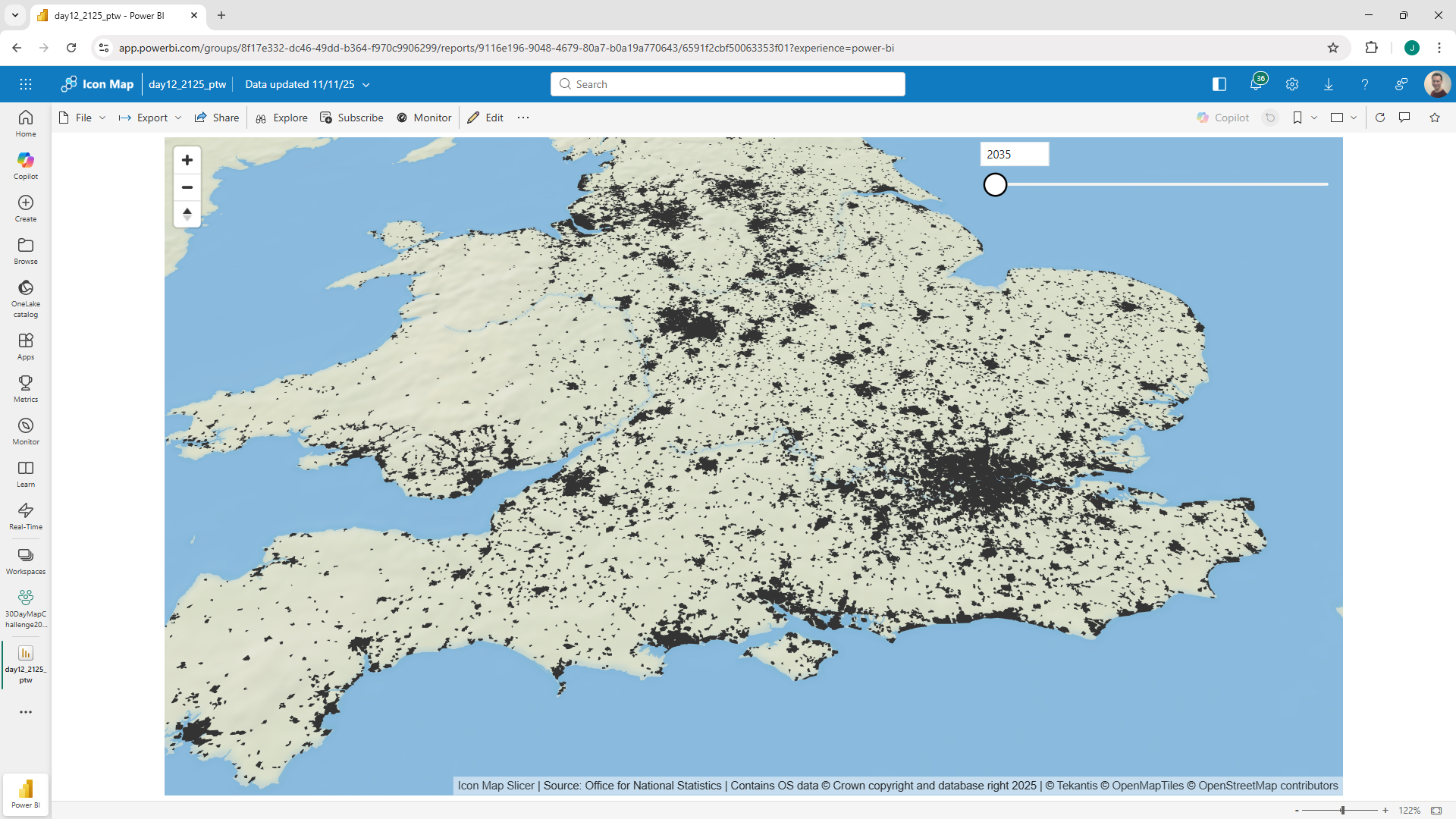This screenshot has height=819, width=1456.
Task: Expand the File menu dropdown
Action: 83,118
